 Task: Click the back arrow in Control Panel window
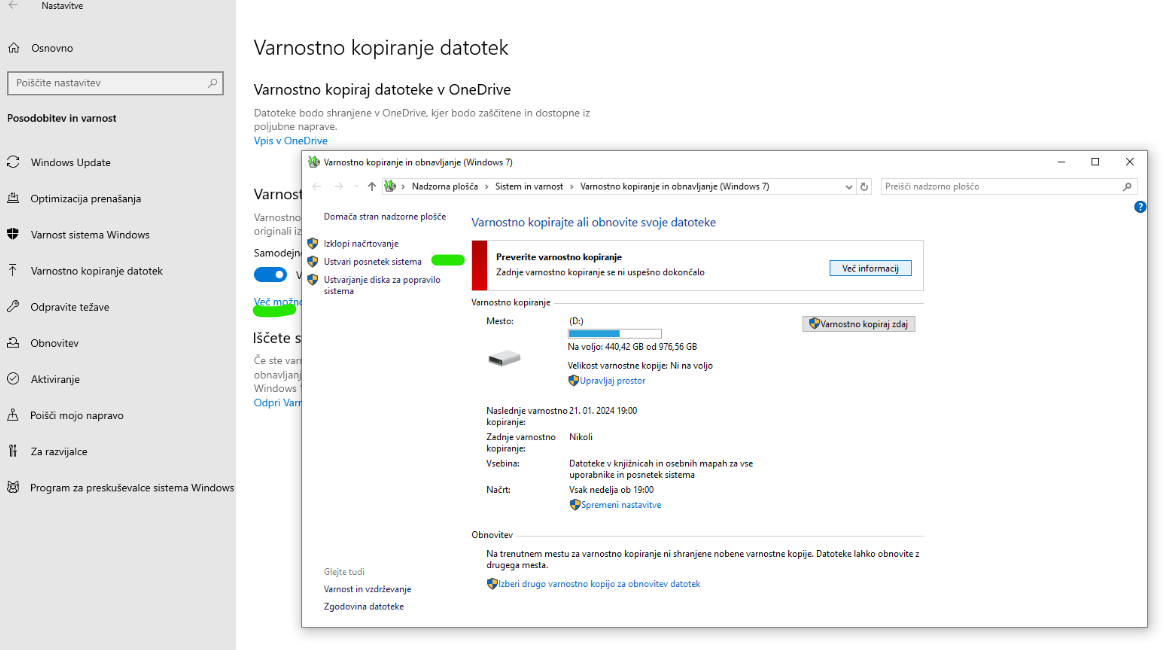[x=317, y=187]
